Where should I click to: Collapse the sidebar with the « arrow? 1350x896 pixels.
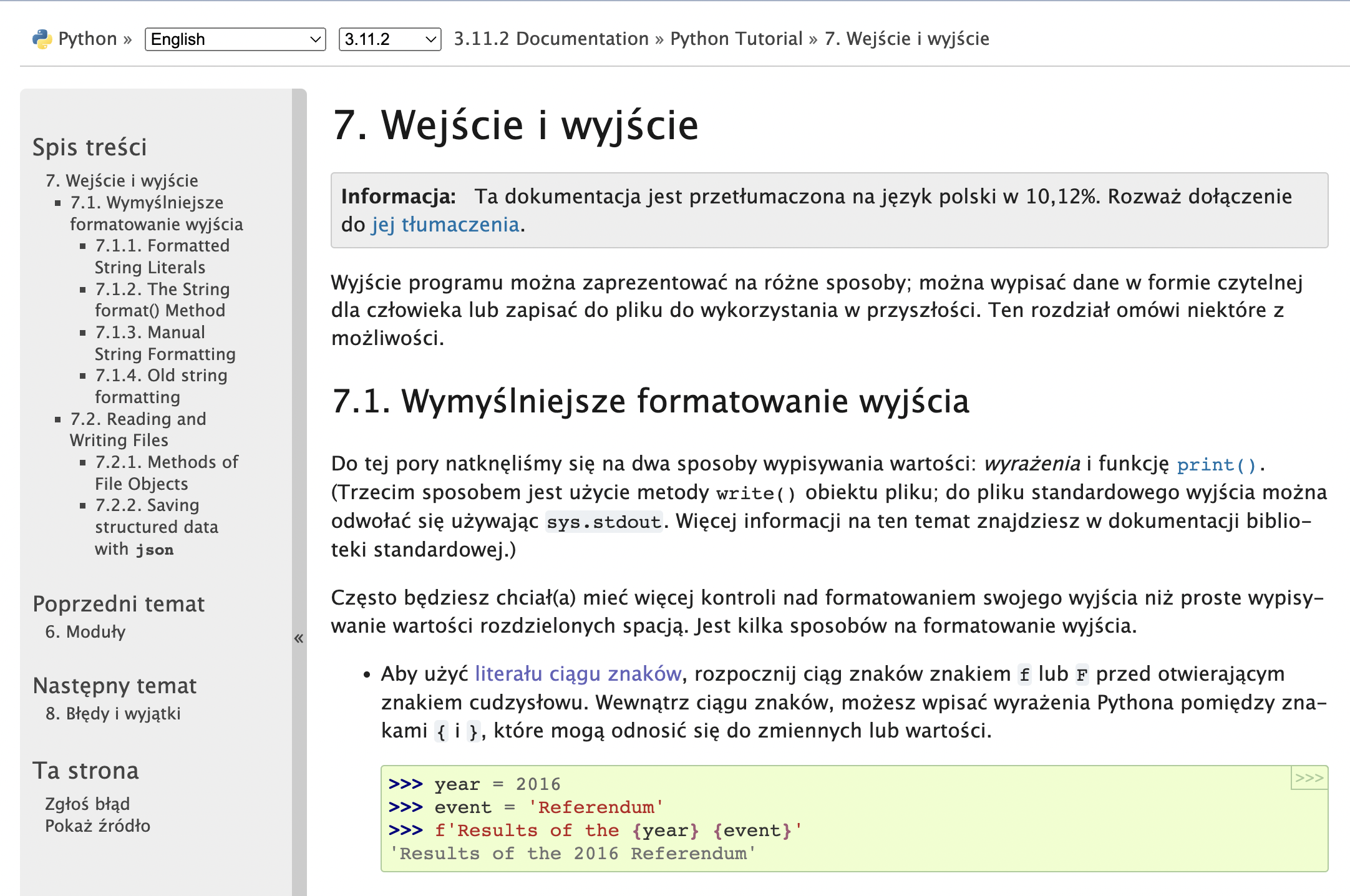pos(299,638)
